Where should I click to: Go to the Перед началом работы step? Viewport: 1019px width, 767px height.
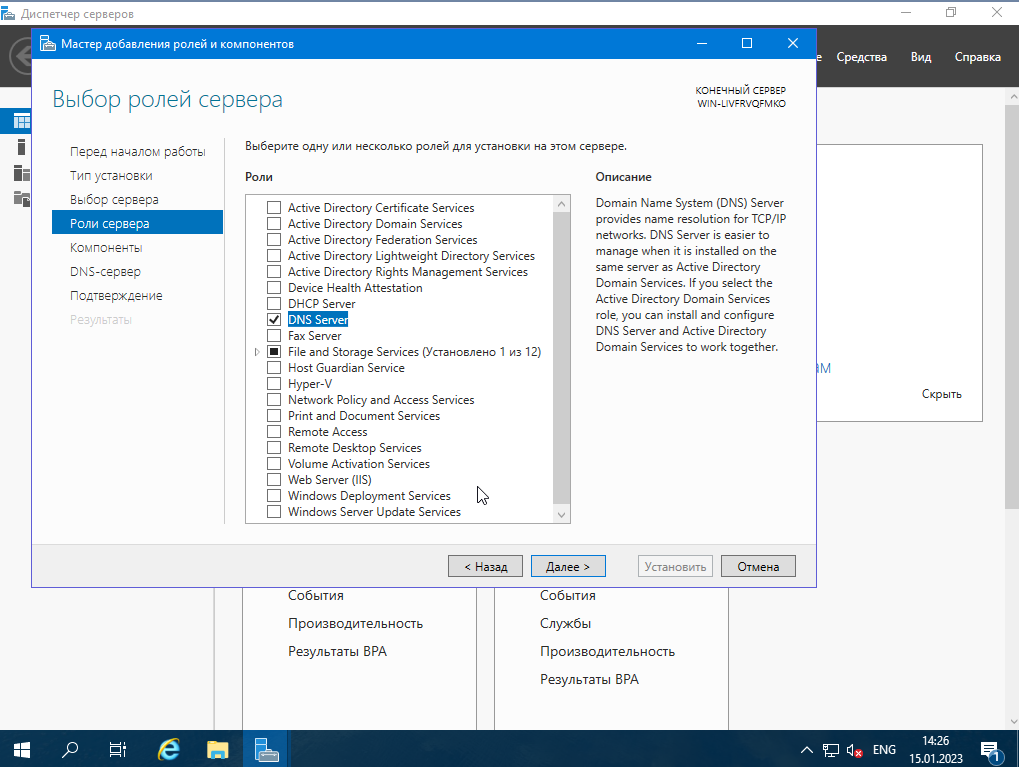click(138, 151)
